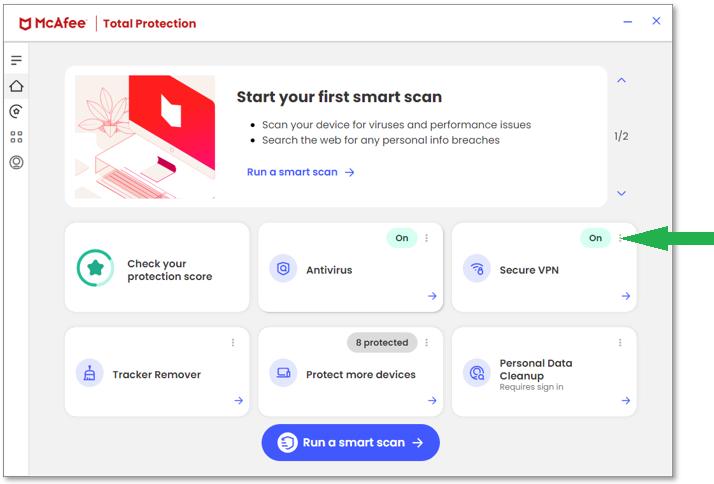Click the On status badge for Secure VPN
The width and height of the screenshot is (714, 484).
click(595, 238)
